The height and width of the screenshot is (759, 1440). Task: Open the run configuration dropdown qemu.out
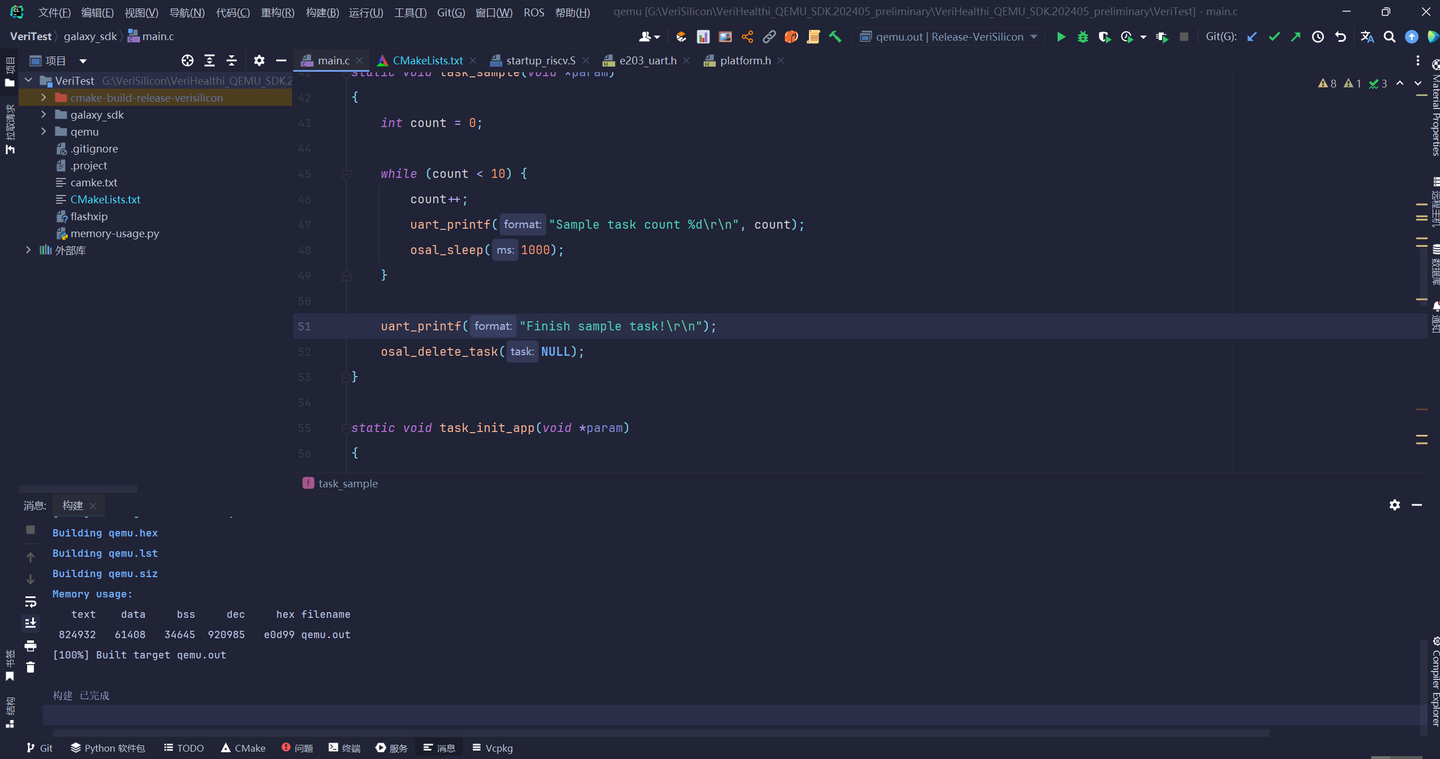pos(948,37)
